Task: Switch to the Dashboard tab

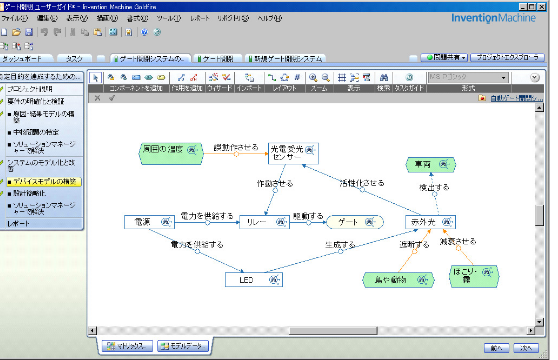Action: pos(25,59)
